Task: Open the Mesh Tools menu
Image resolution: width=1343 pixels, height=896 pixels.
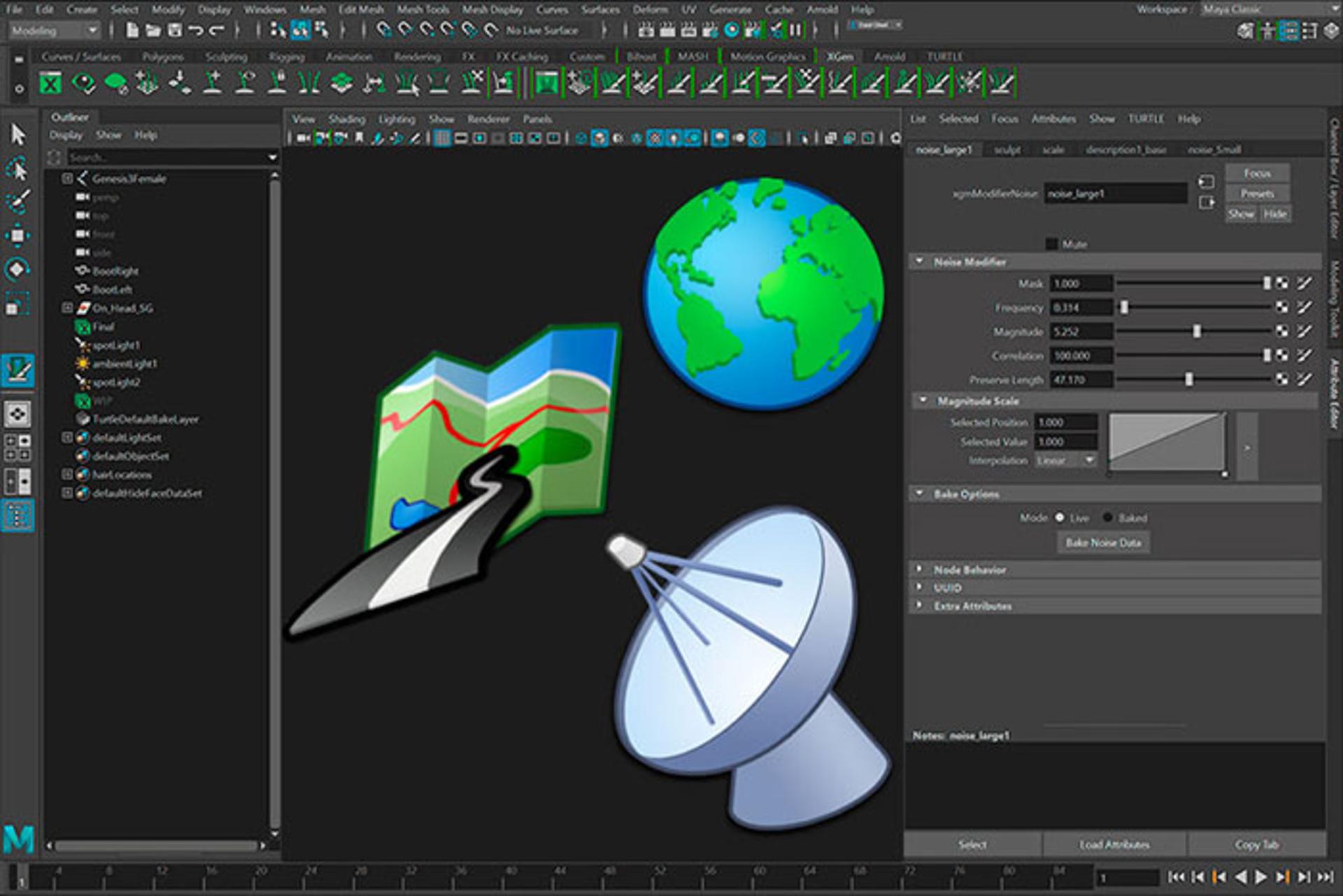Action: [x=422, y=9]
